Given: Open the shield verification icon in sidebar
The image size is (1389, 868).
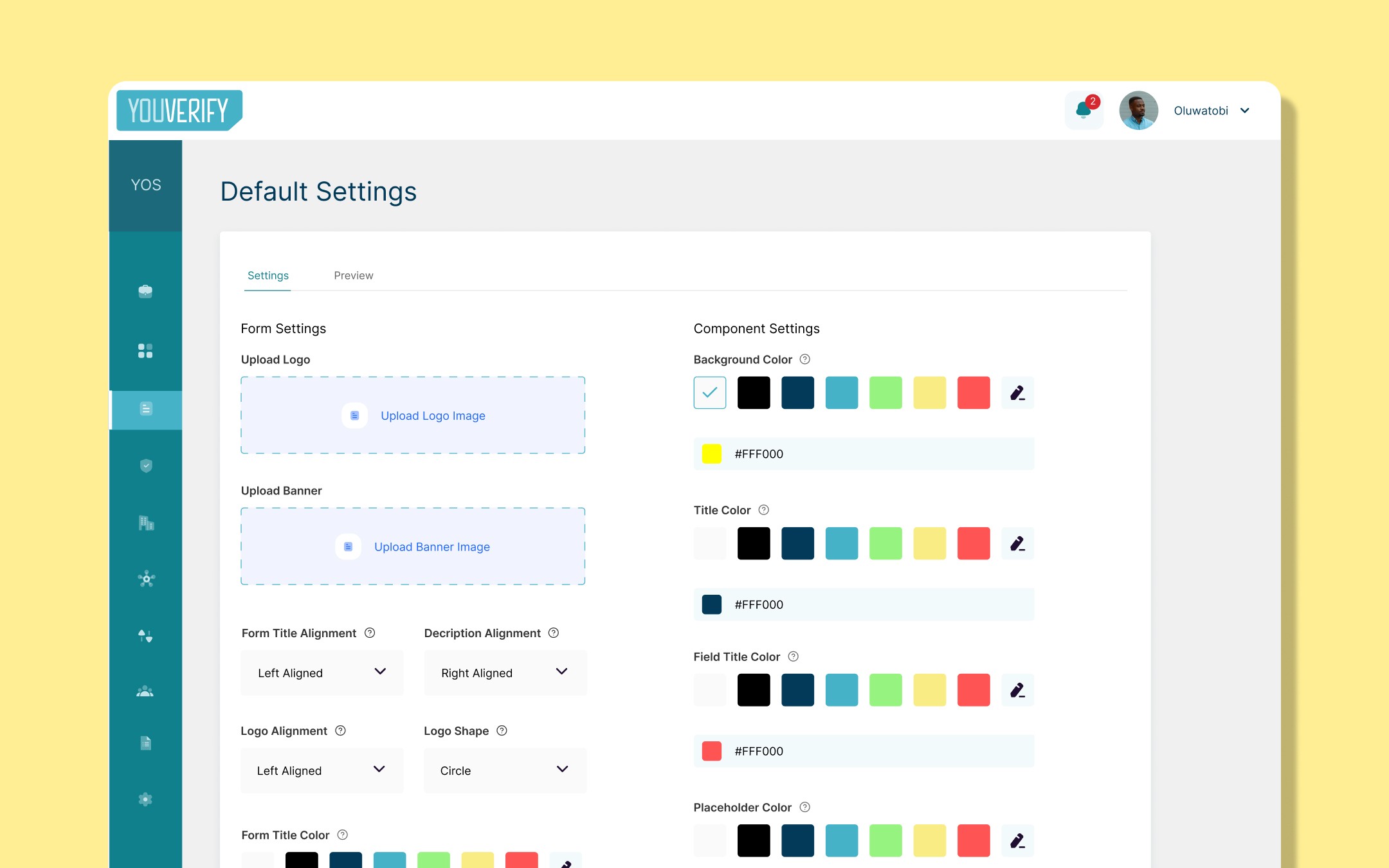Looking at the screenshot, I should 146,466.
